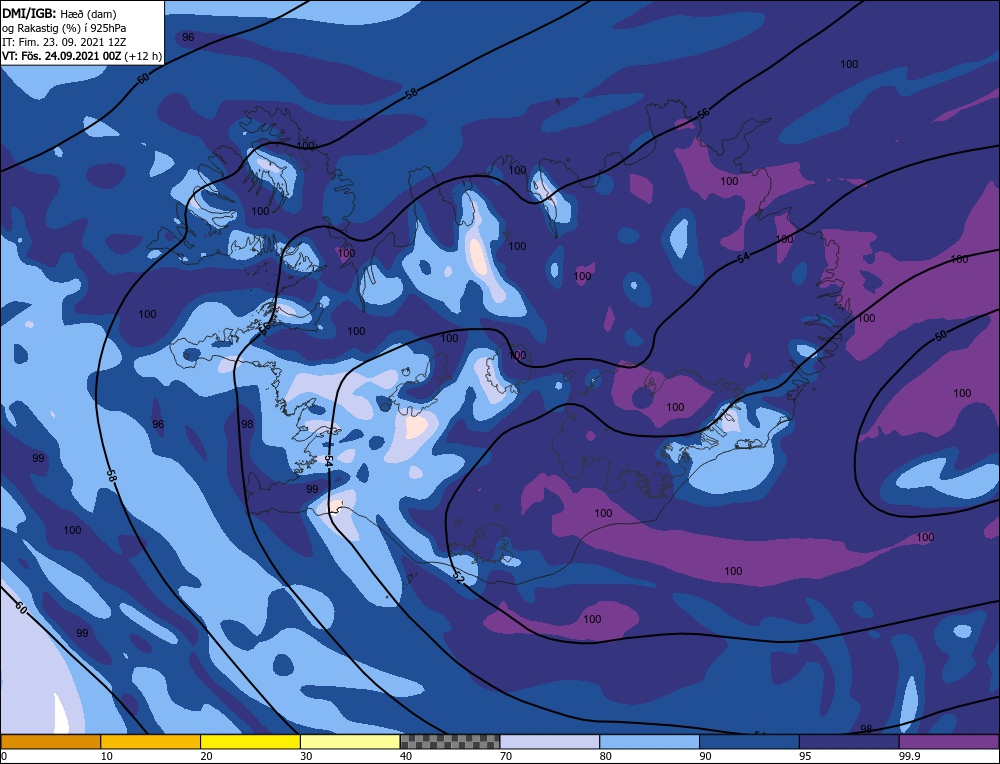Click the '40' legend scale label
1000x764 pixels.
point(406,756)
